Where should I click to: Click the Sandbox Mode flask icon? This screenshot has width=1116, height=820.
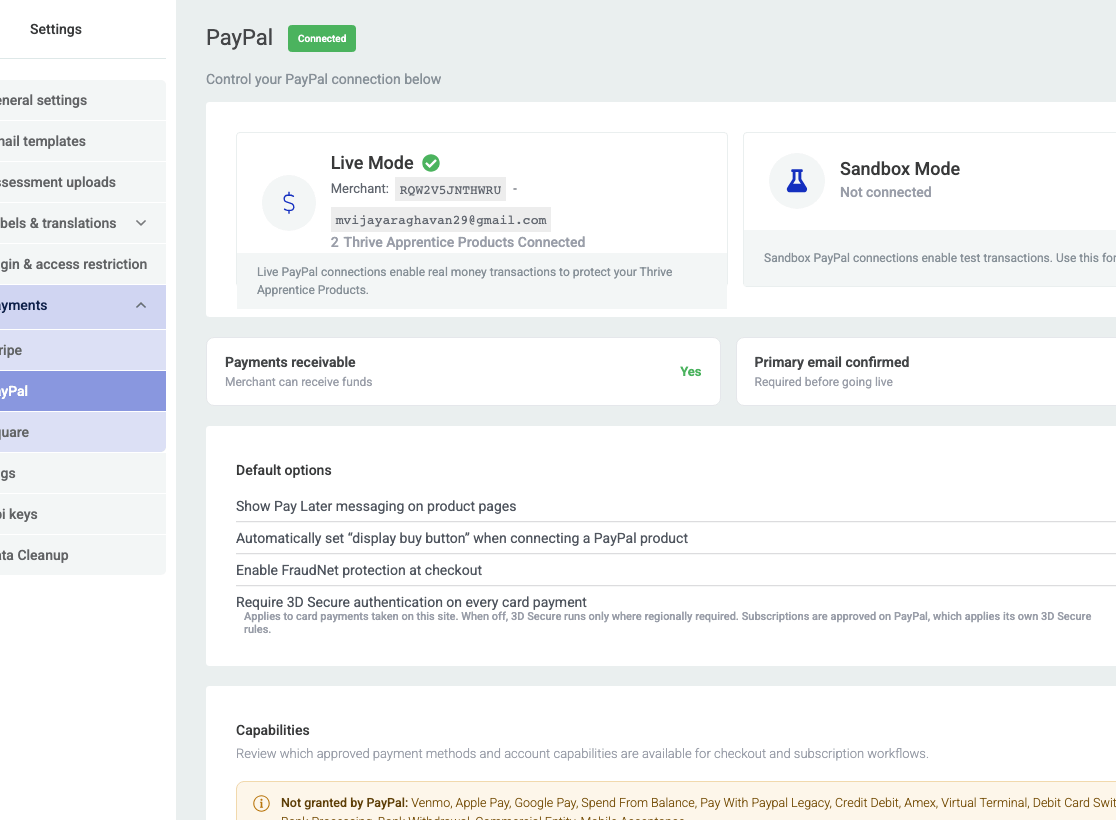coord(796,181)
